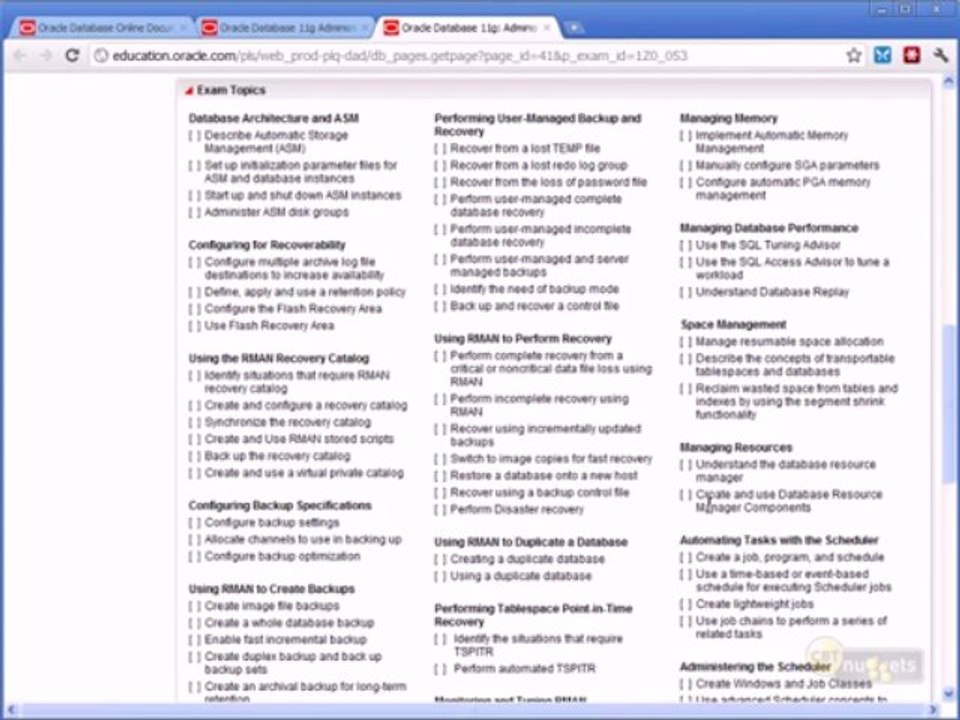Click the text Back up and recover a control file

coord(534,306)
